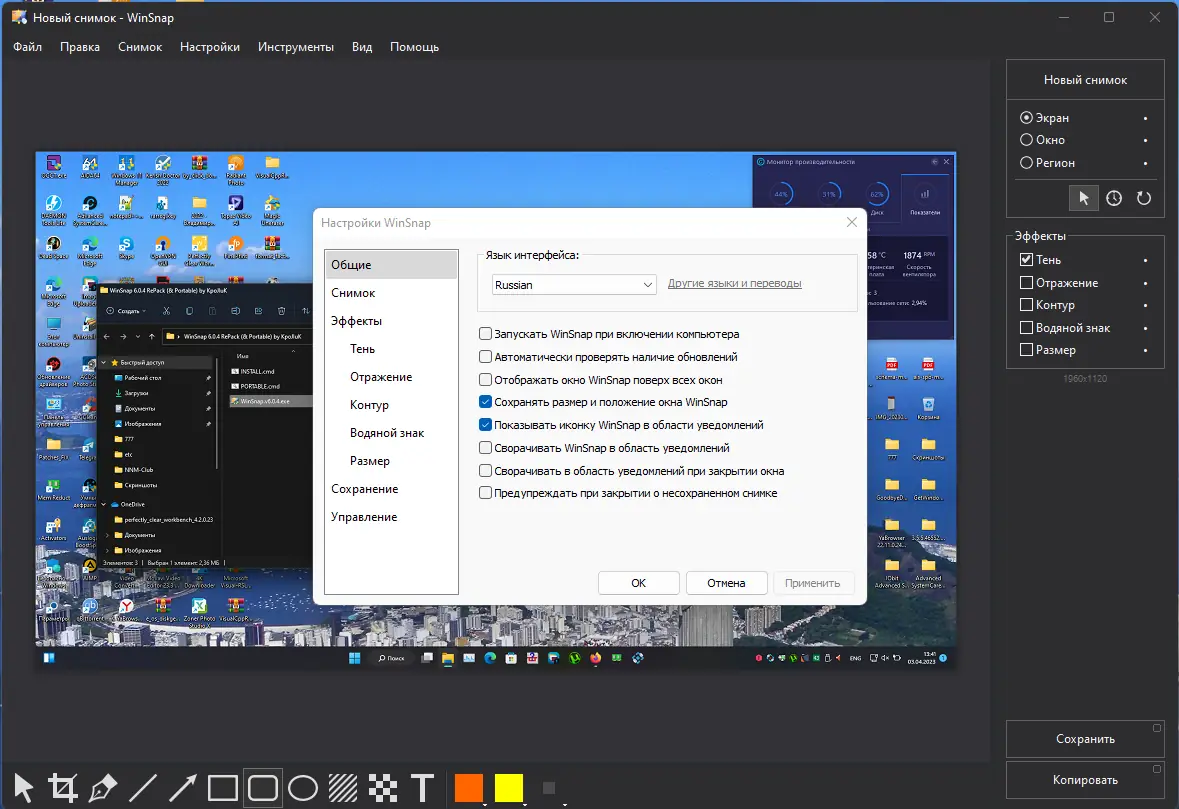Image resolution: width=1179 pixels, height=809 pixels.
Task: Select the arrow pointer tool in bottom toolbar
Action: point(23,788)
